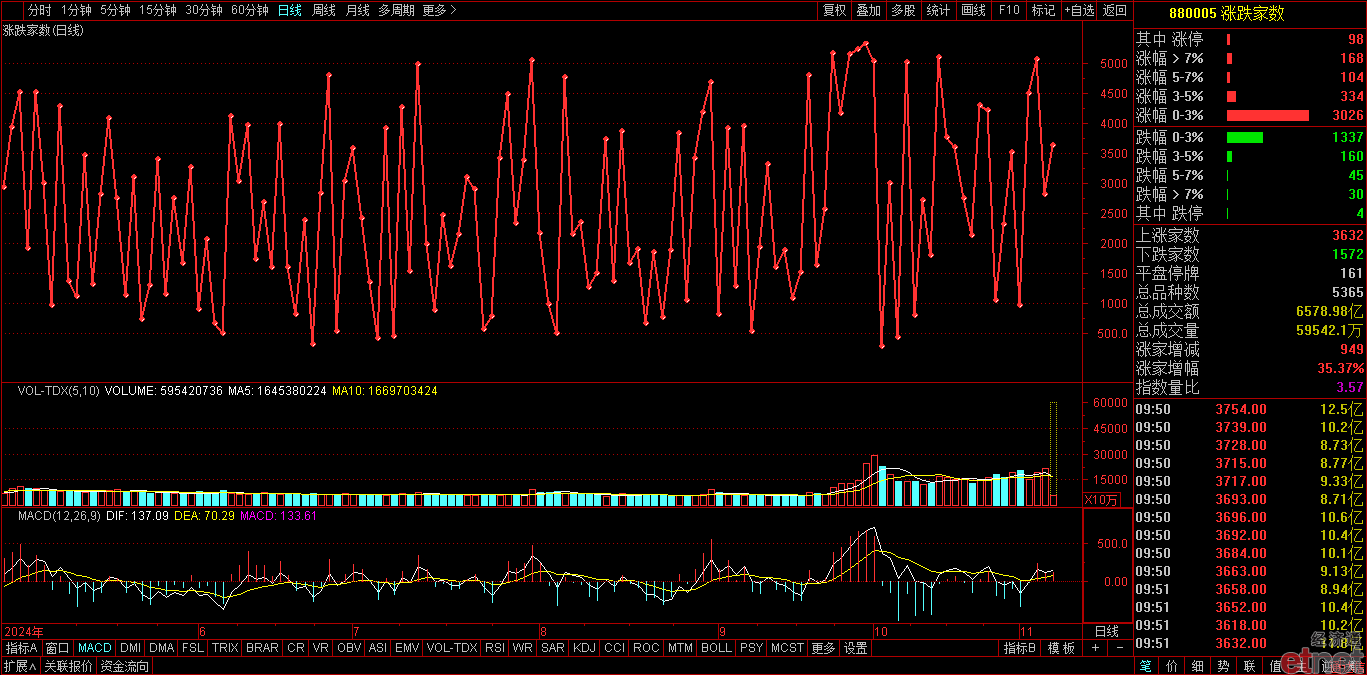Switch to the 价 price tab

click(1172, 666)
